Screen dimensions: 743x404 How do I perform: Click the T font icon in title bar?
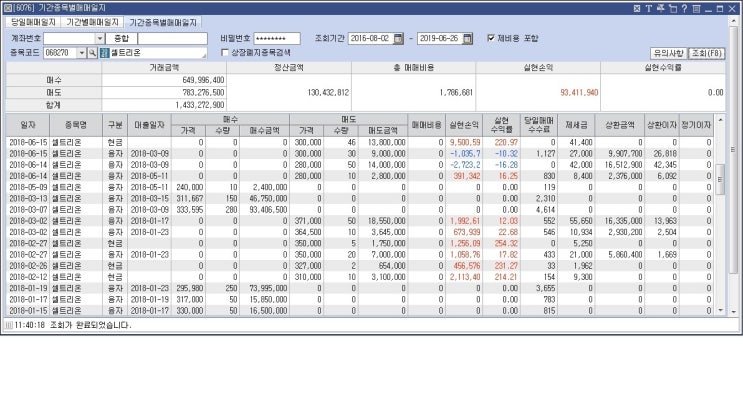pos(649,9)
